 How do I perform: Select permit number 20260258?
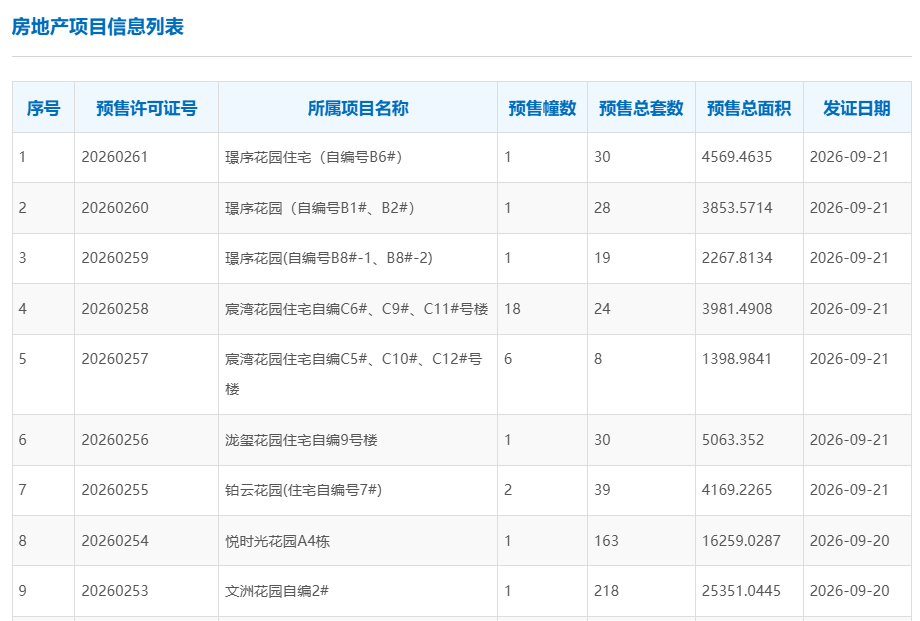pos(115,309)
